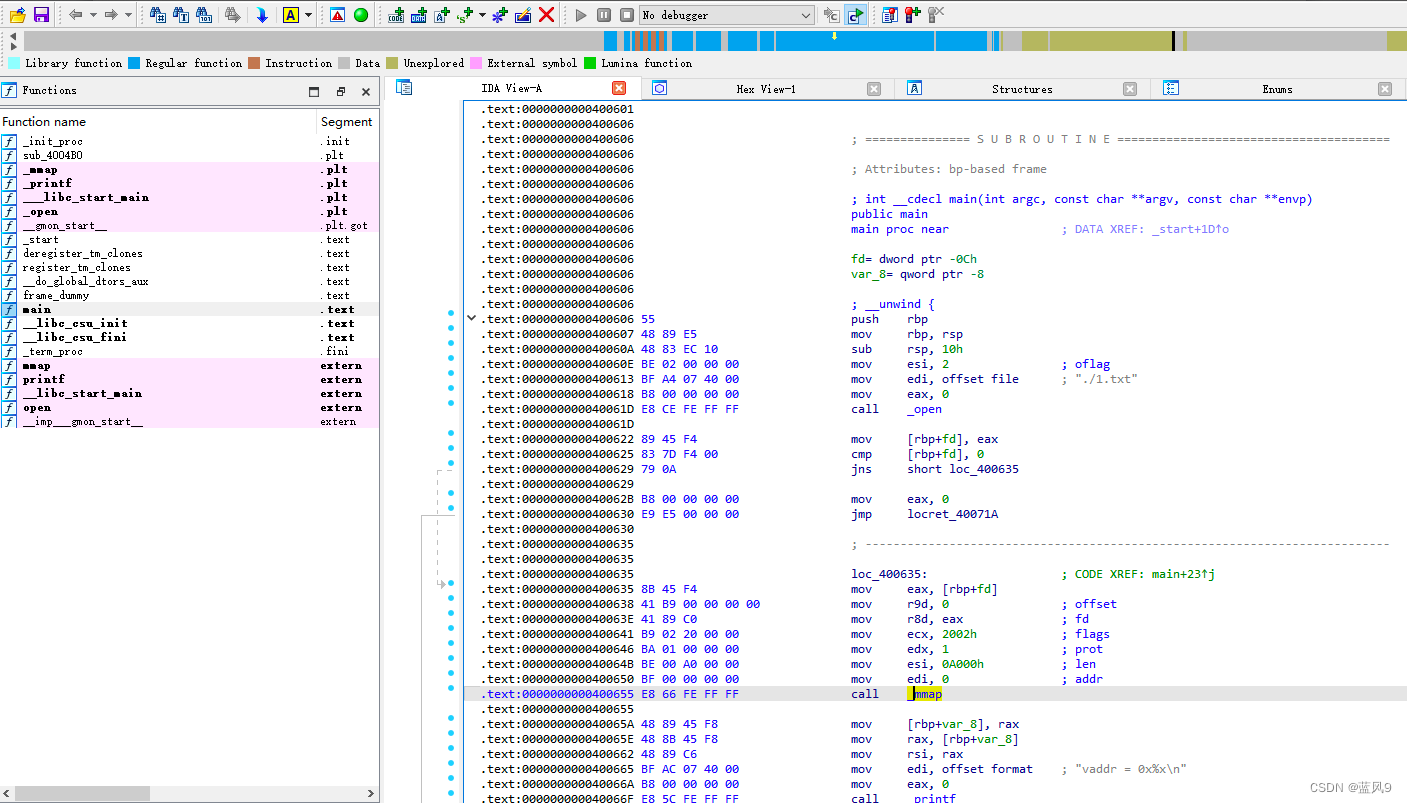Click the green-plus DATA icon
Image resolution: width=1407 pixels, height=803 pixels.
coord(419,15)
